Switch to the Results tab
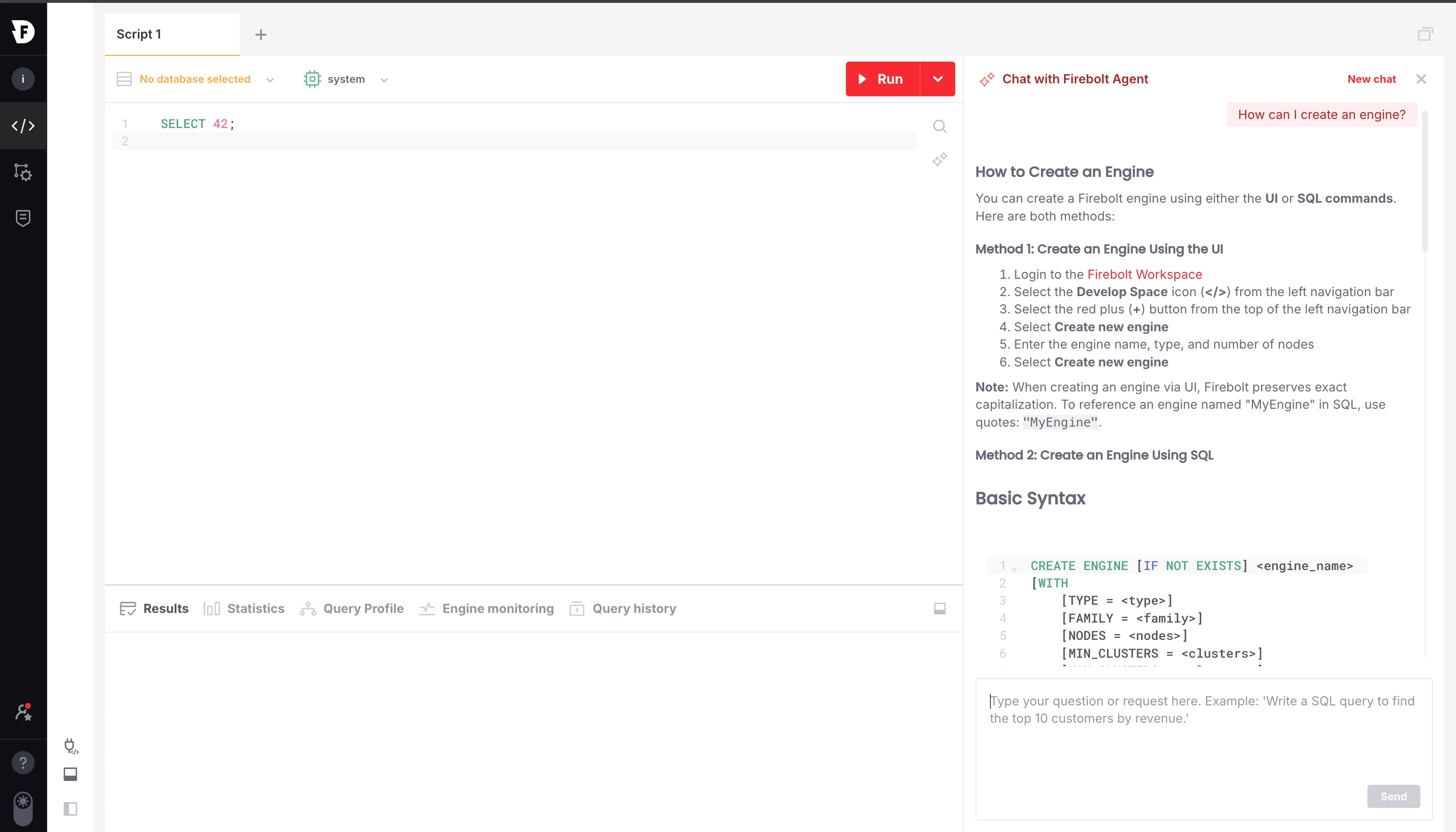This screenshot has width=1456, height=832. coord(154,609)
